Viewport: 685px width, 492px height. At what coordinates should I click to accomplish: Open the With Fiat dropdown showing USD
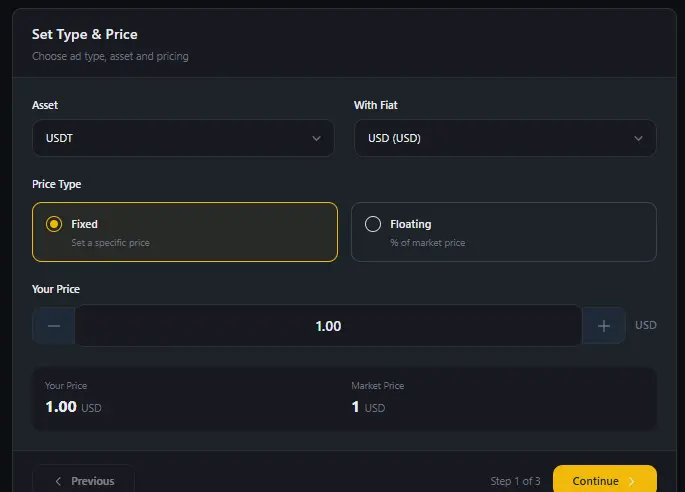click(x=505, y=138)
